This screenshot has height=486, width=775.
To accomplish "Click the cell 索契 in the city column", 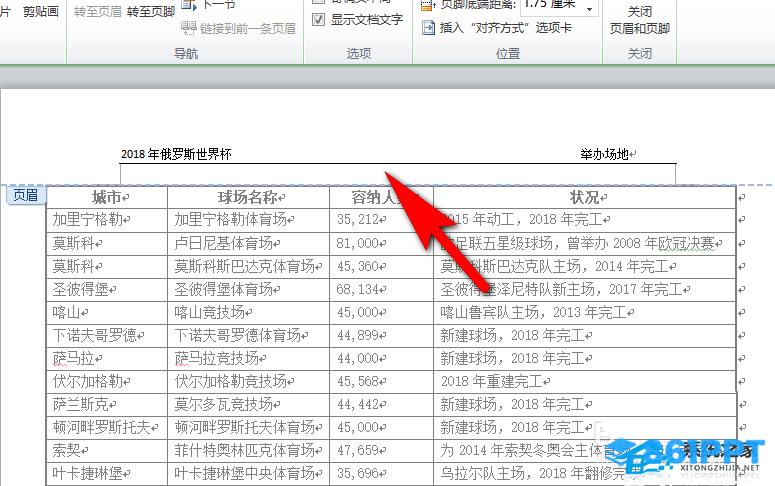I will coord(107,451).
